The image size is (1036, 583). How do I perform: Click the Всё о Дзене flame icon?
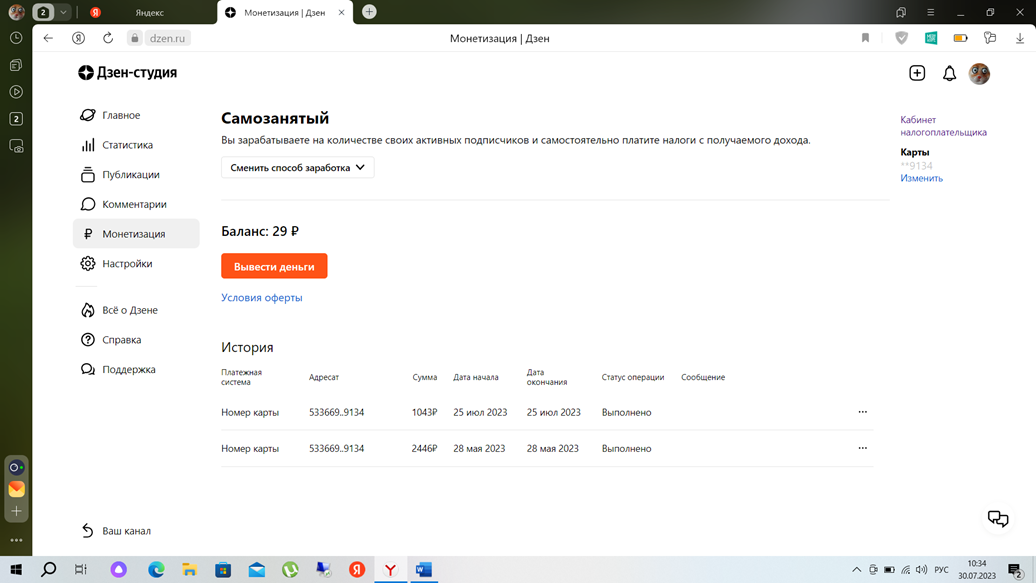tap(87, 310)
